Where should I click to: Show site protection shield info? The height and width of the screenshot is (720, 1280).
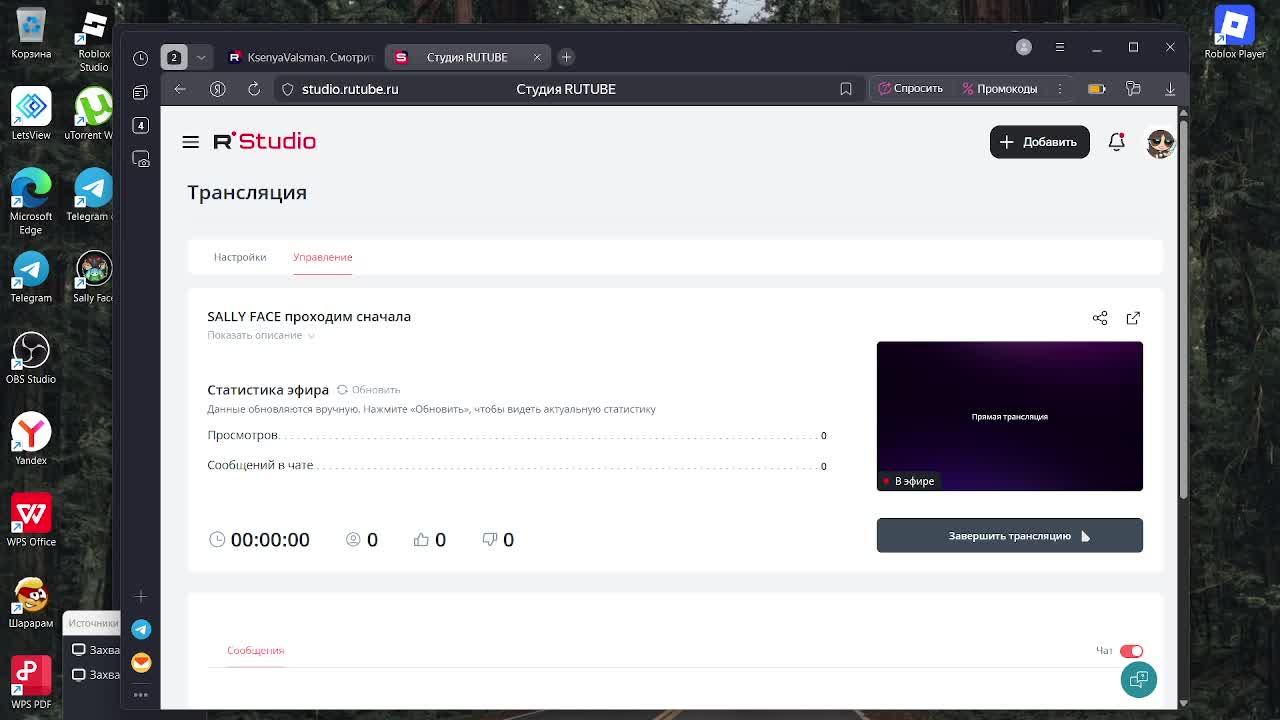click(x=288, y=89)
